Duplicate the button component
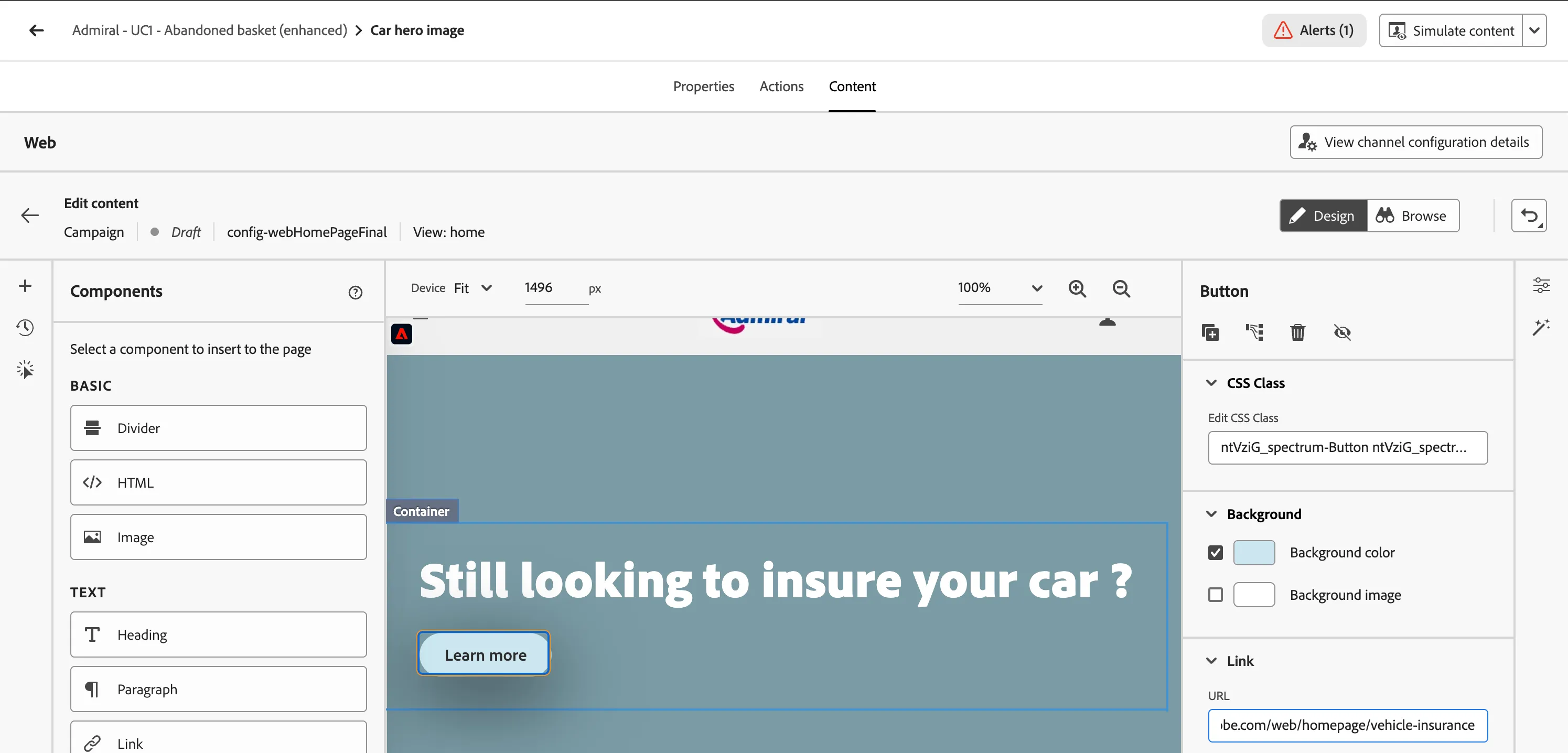Image resolution: width=1568 pixels, height=753 pixels. pos(1210,332)
